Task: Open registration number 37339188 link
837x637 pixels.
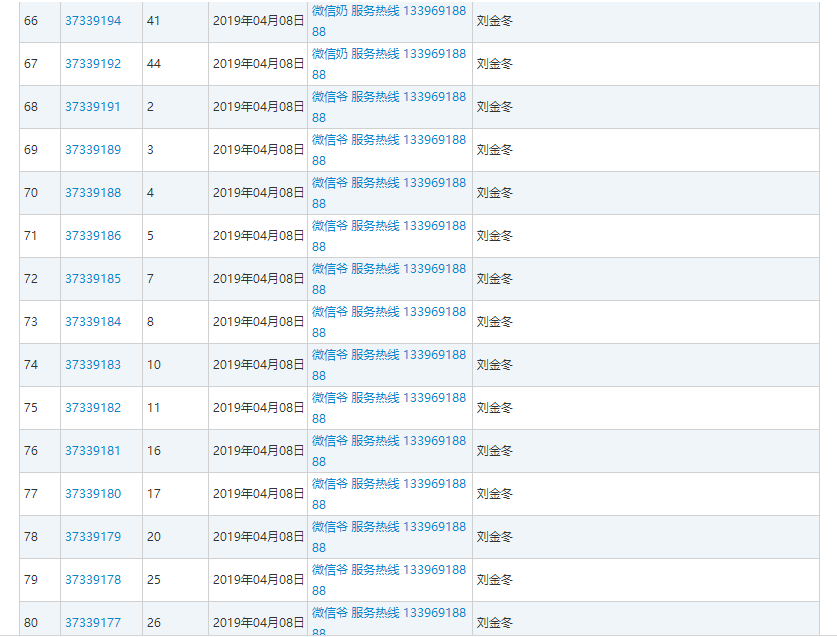Action: [93, 193]
